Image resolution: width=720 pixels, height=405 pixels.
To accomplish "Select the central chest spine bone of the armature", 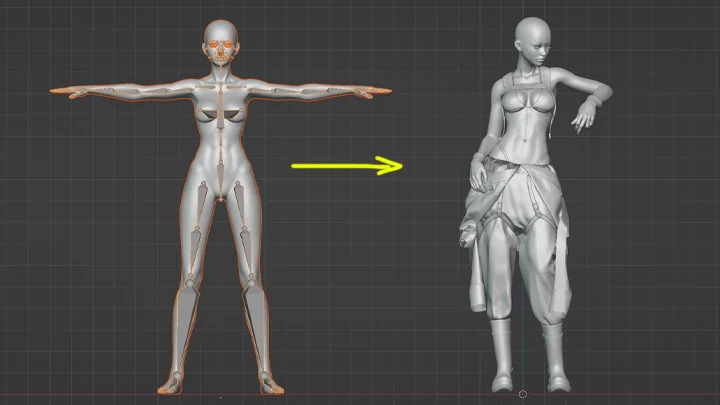I will click(x=221, y=111).
